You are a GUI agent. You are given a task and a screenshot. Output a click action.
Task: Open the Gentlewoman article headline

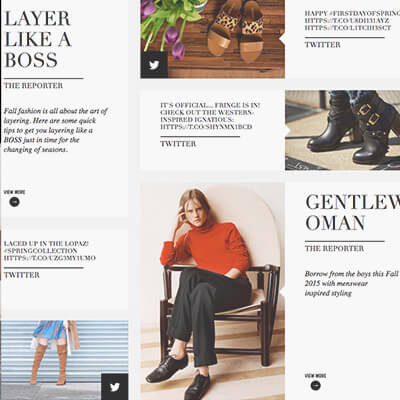(353, 212)
